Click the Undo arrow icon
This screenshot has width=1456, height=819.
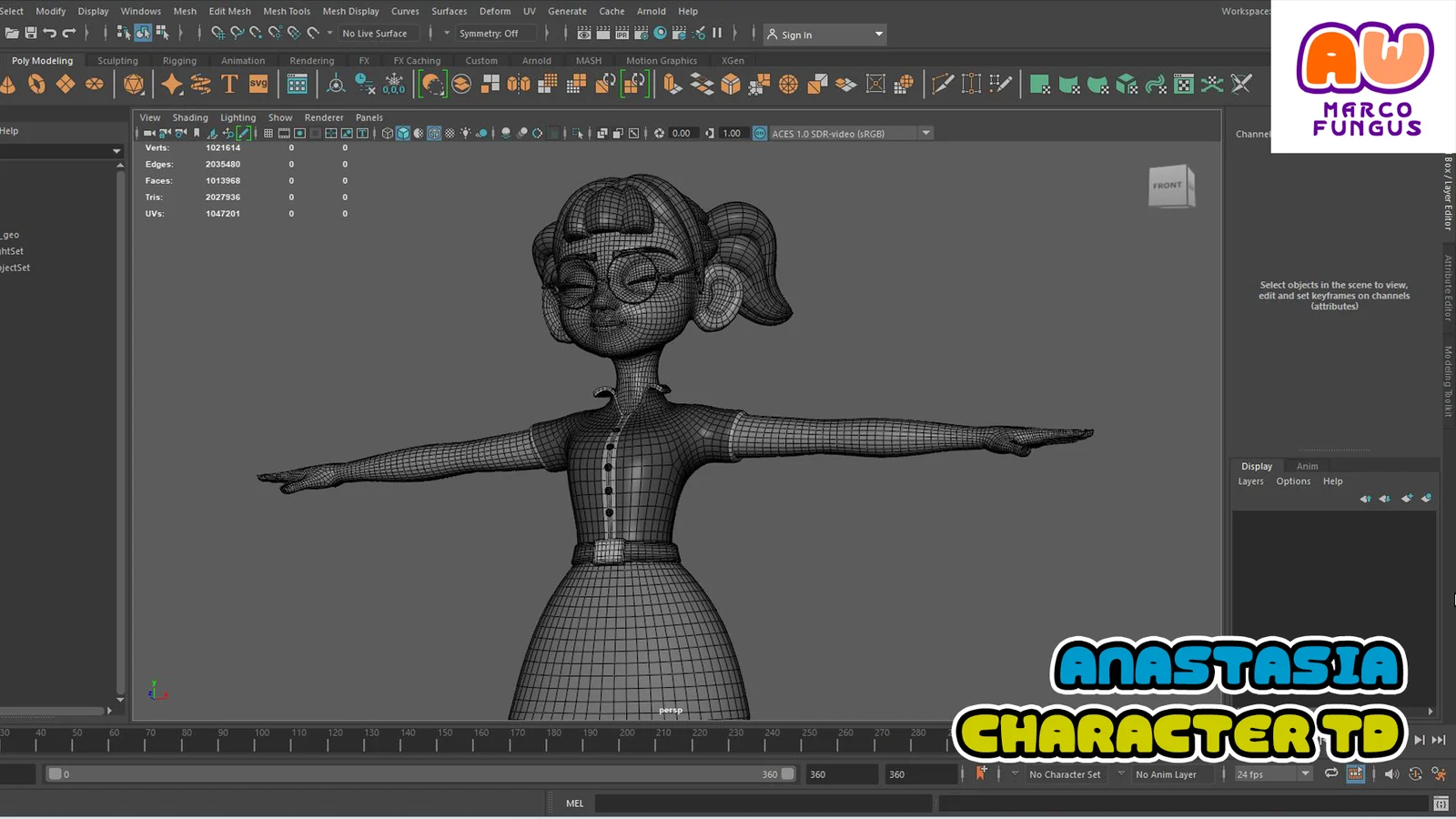[x=49, y=33]
